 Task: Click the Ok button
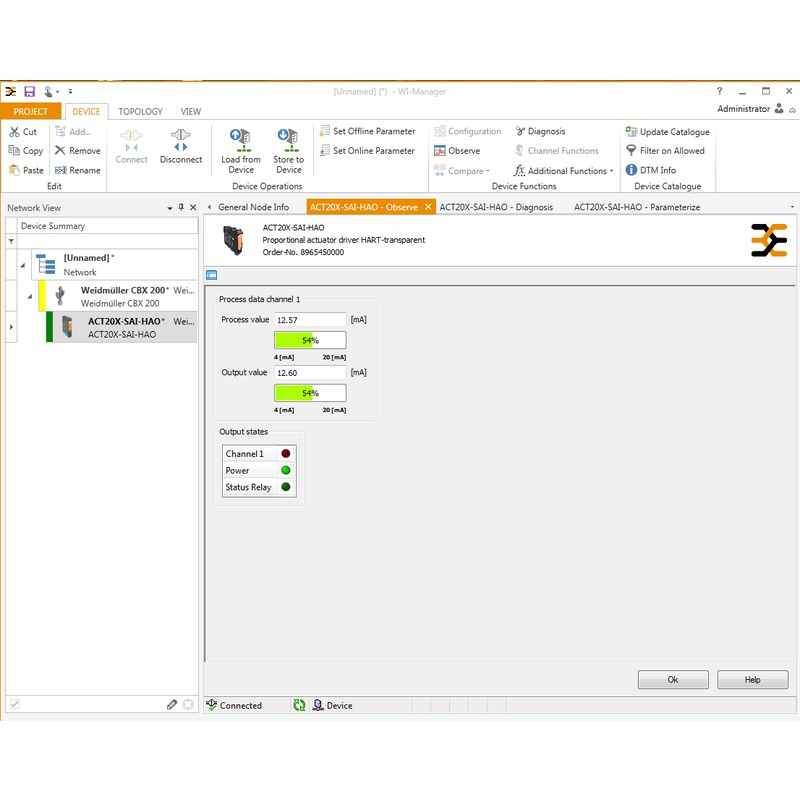pos(673,680)
